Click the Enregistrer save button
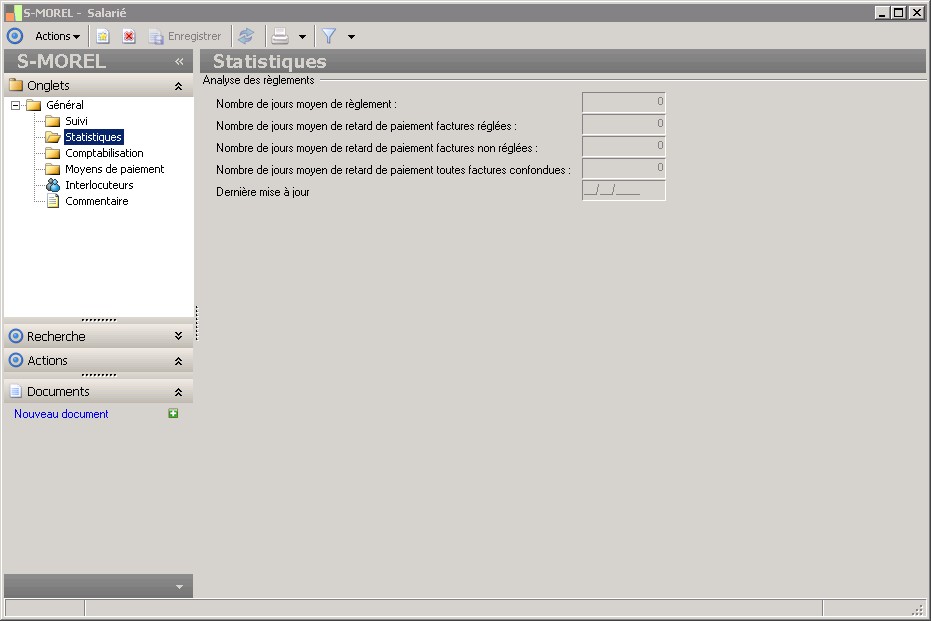 point(185,36)
